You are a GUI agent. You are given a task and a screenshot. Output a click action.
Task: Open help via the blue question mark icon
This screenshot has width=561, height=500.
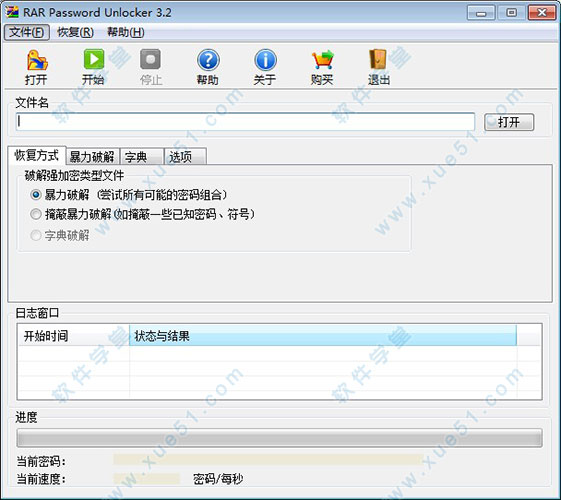coord(208,60)
